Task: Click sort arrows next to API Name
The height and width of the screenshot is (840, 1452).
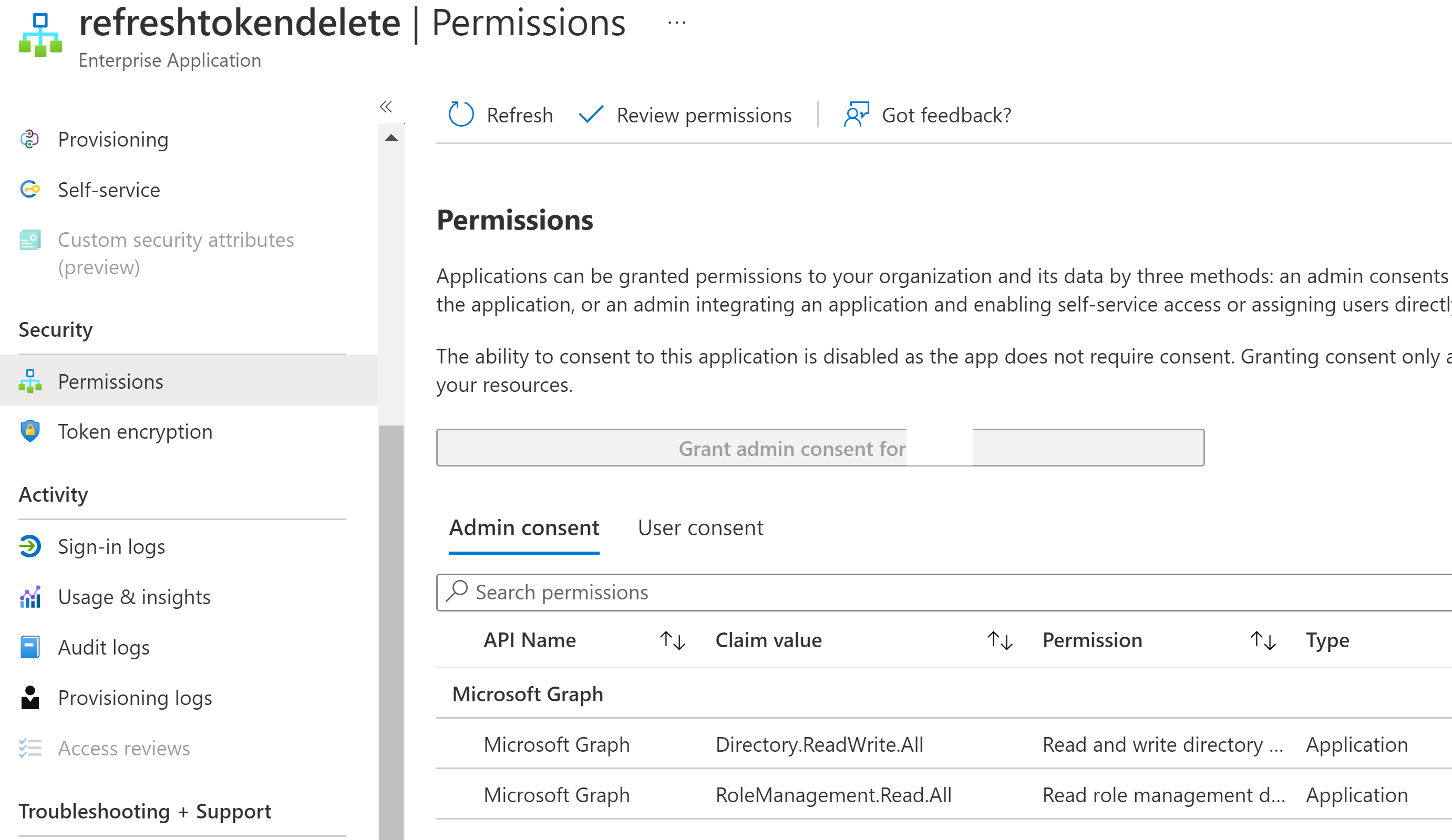Action: [673, 640]
